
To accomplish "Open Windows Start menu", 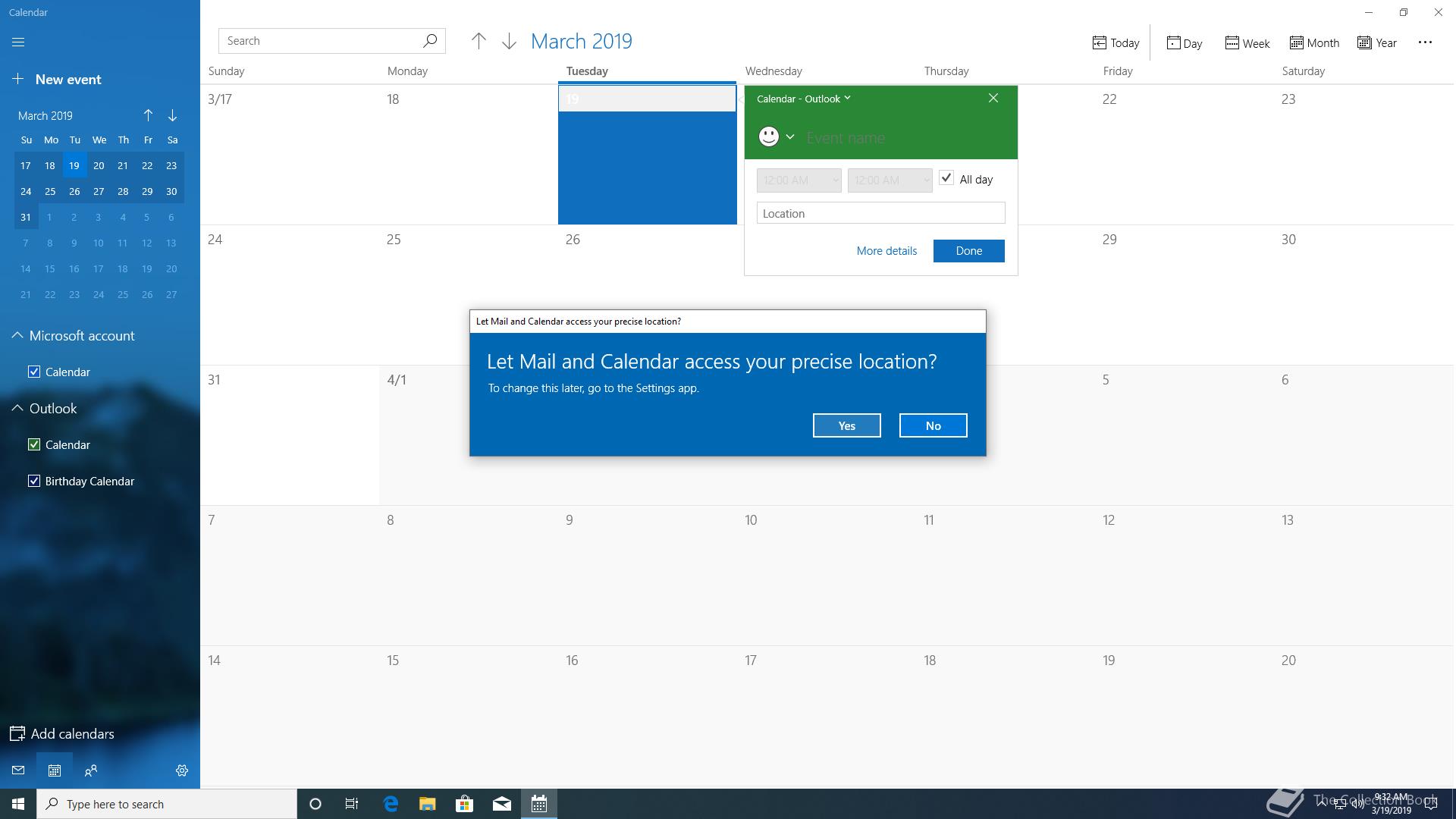I will click(18, 804).
